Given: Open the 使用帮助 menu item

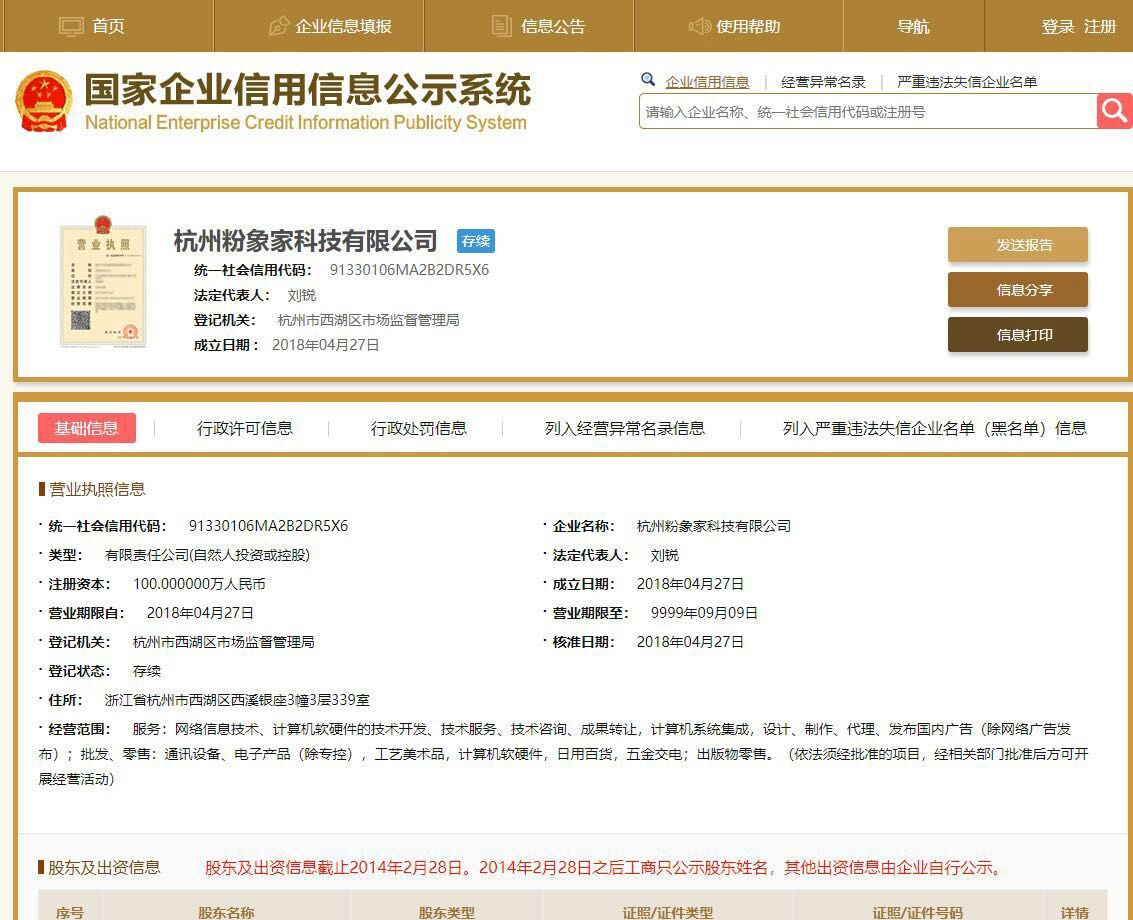Looking at the screenshot, I should click(748, 27).
